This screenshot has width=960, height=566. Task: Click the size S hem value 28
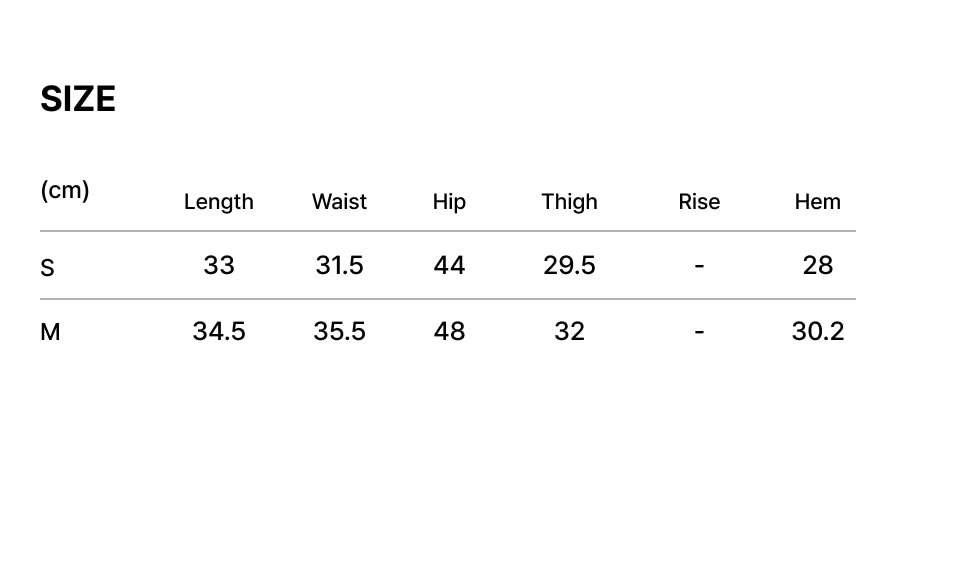click(x=817, y=265)
